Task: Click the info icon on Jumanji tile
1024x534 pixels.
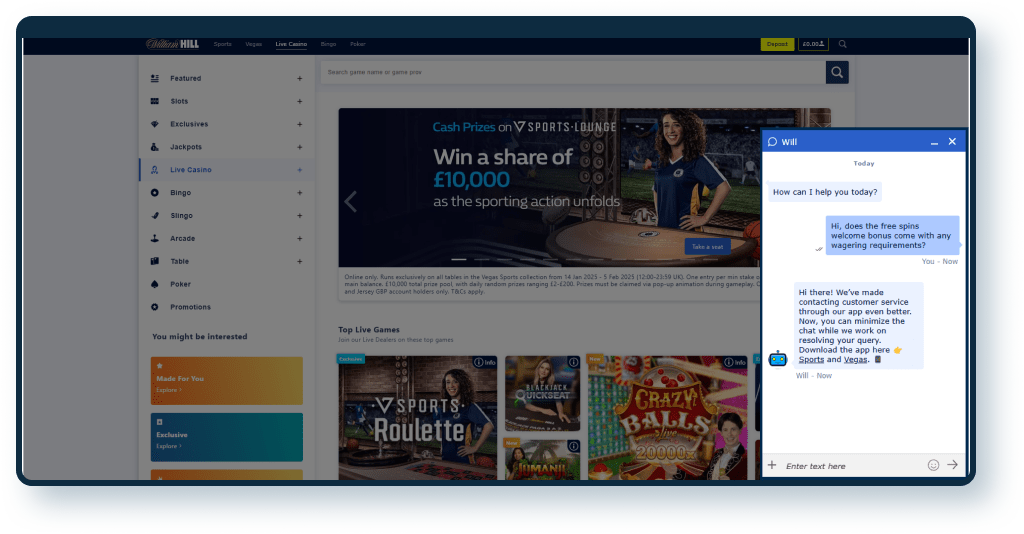Action: click(x=573, y=446)
